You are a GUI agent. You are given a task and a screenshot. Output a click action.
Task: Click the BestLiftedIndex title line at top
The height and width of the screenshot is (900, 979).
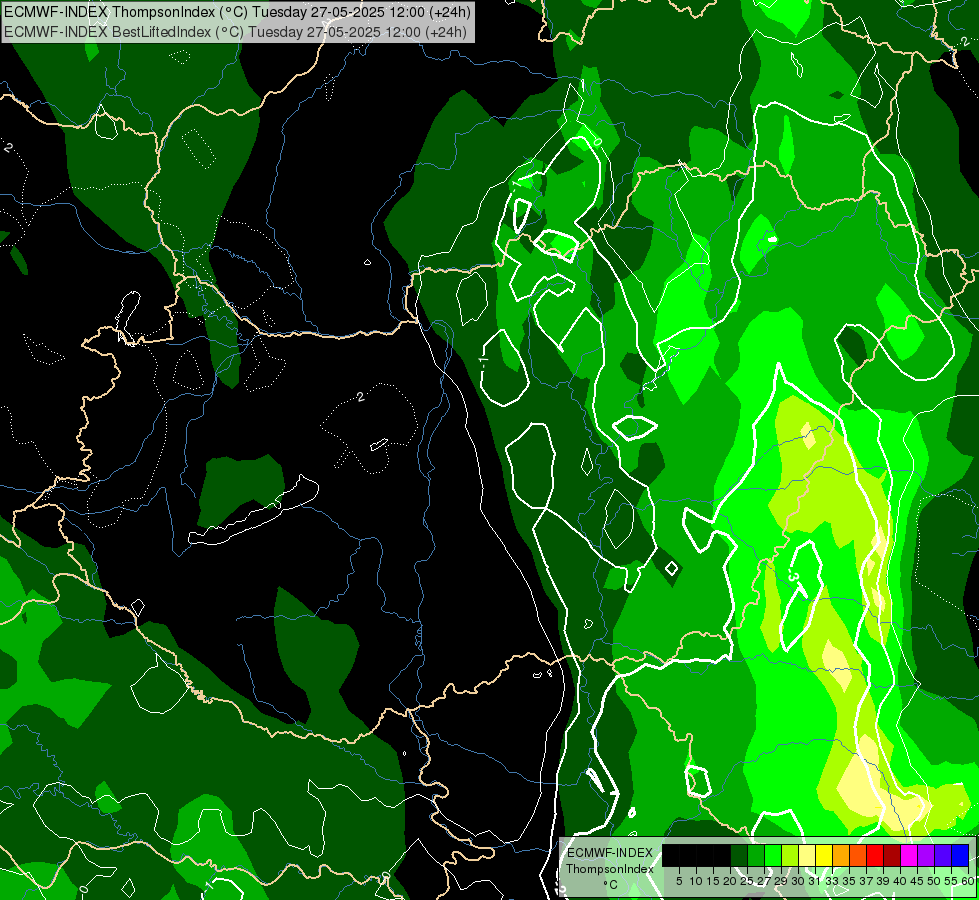click(235, 31)
